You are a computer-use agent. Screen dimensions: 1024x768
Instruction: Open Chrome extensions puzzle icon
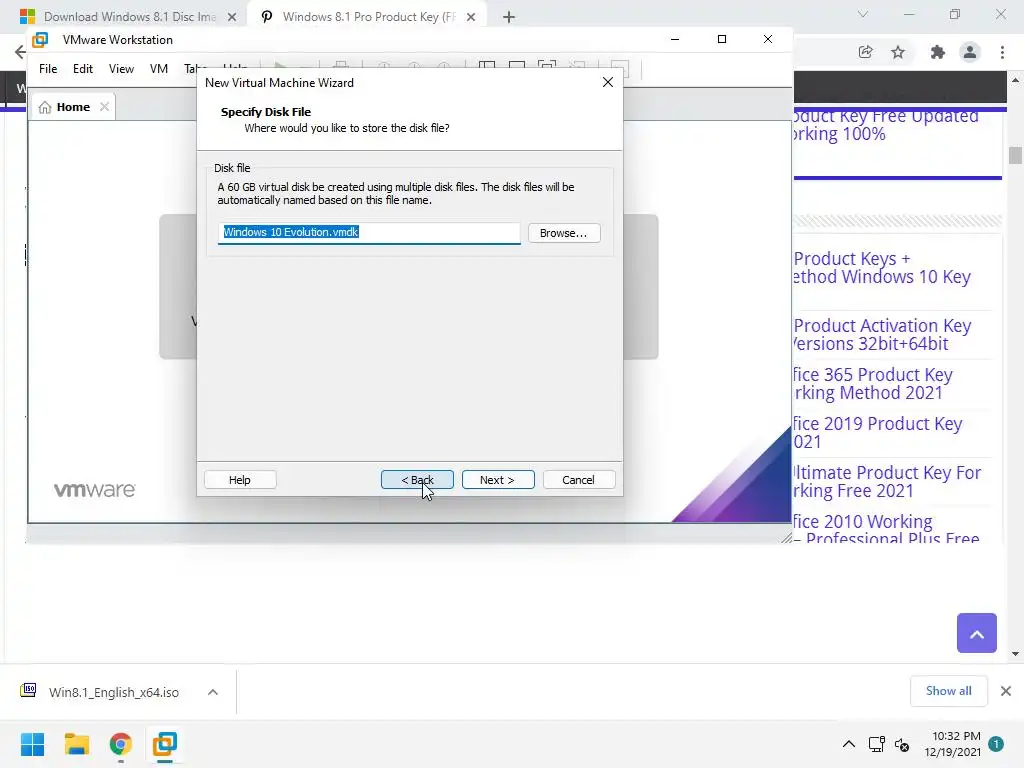tap(938, 52)
